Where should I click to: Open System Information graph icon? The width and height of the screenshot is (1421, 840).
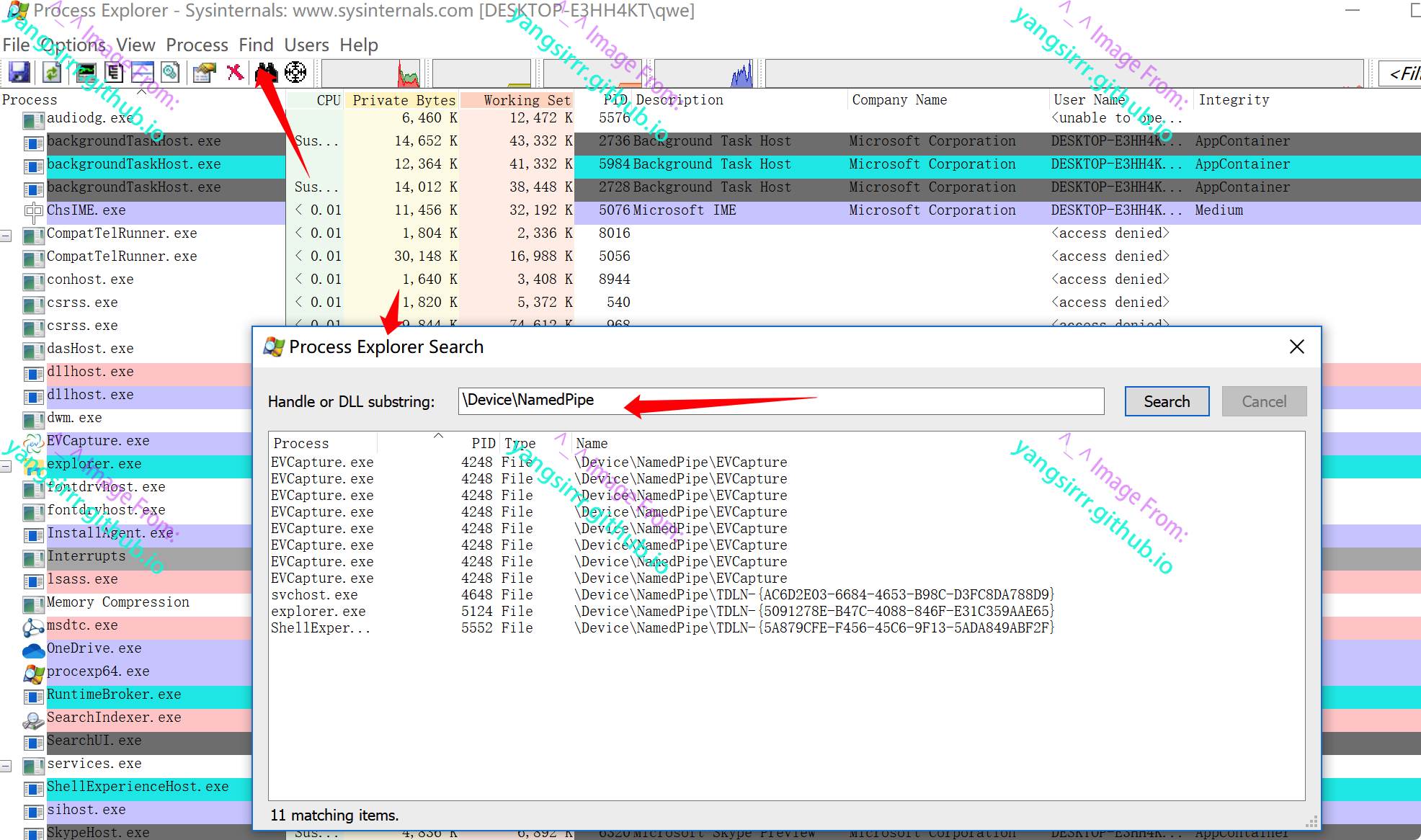[86, 72]
